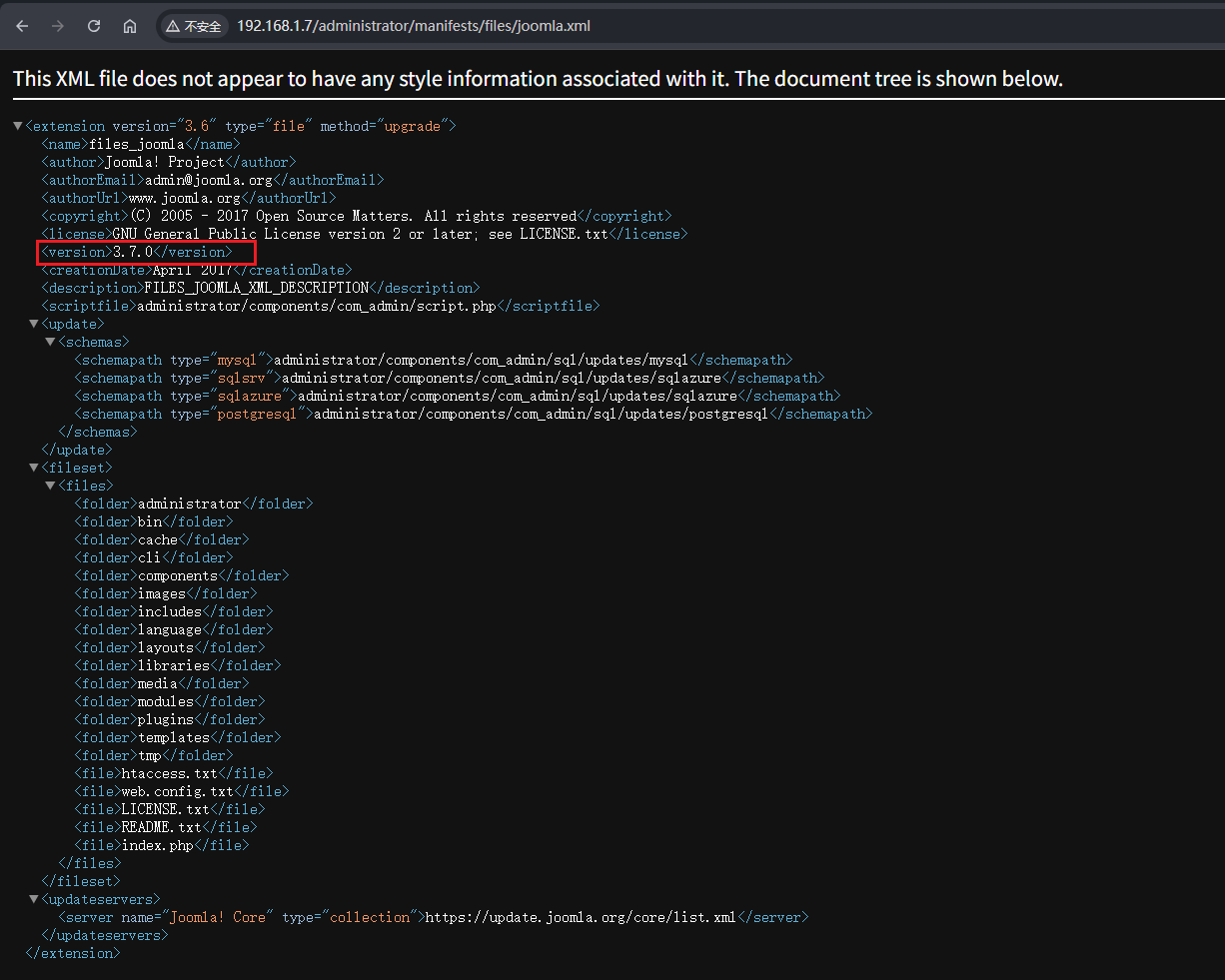Click the README.txt file entry
This screenshot has height=980, width=1225.
click(x=165, y=827)
